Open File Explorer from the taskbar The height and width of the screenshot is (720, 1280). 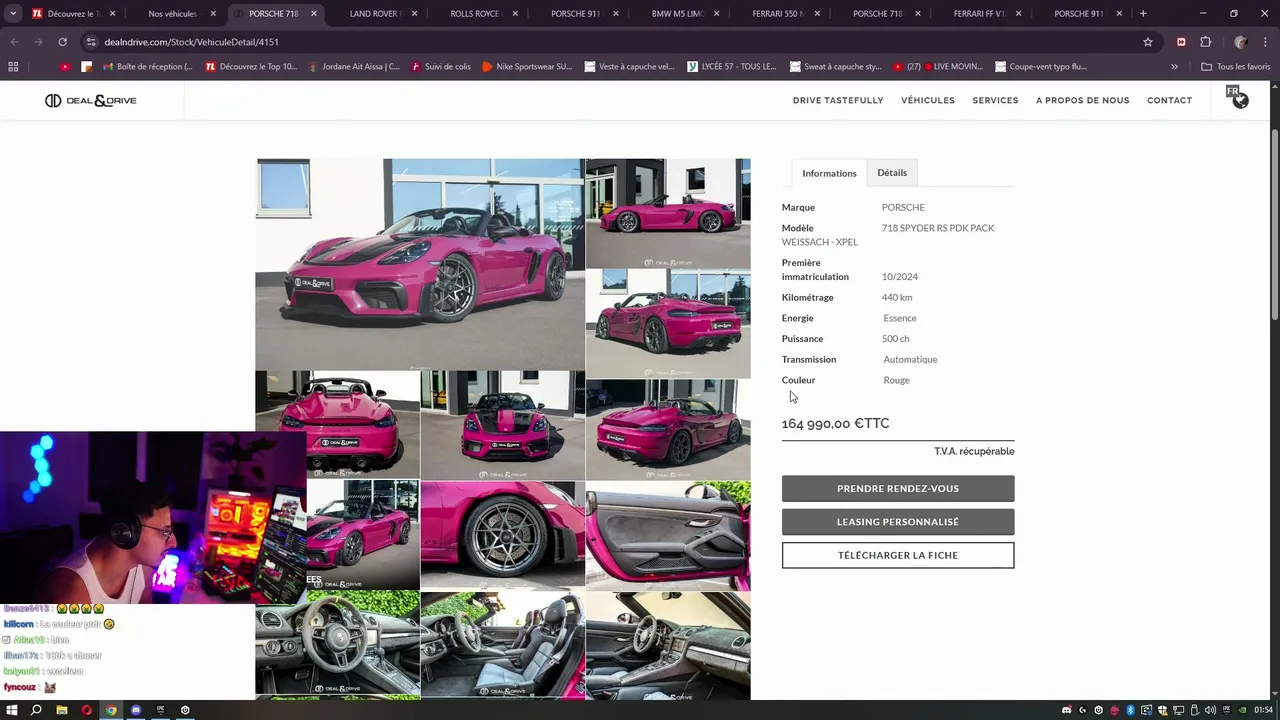62,710
